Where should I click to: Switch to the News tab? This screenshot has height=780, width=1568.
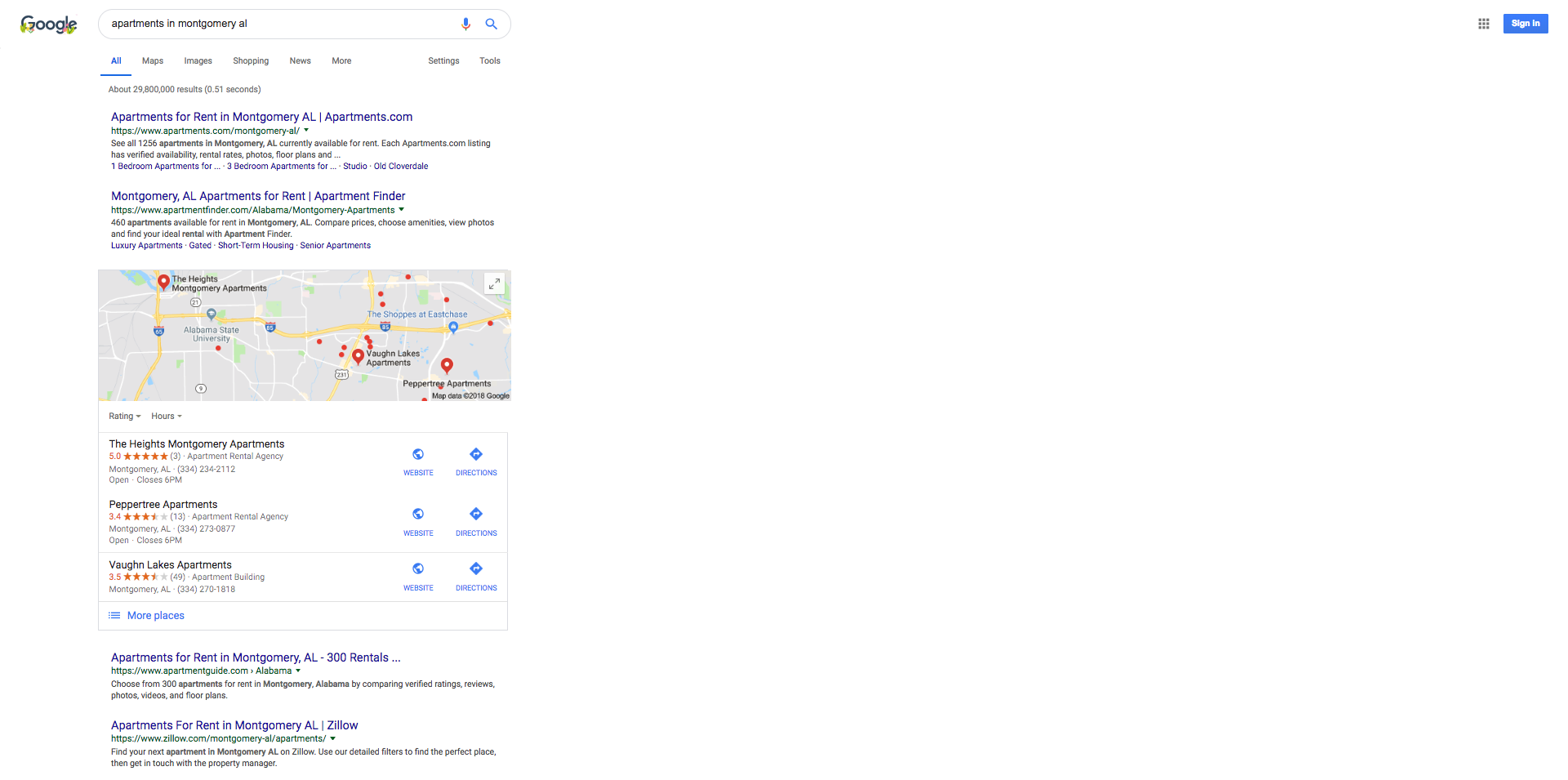[300, 60]
